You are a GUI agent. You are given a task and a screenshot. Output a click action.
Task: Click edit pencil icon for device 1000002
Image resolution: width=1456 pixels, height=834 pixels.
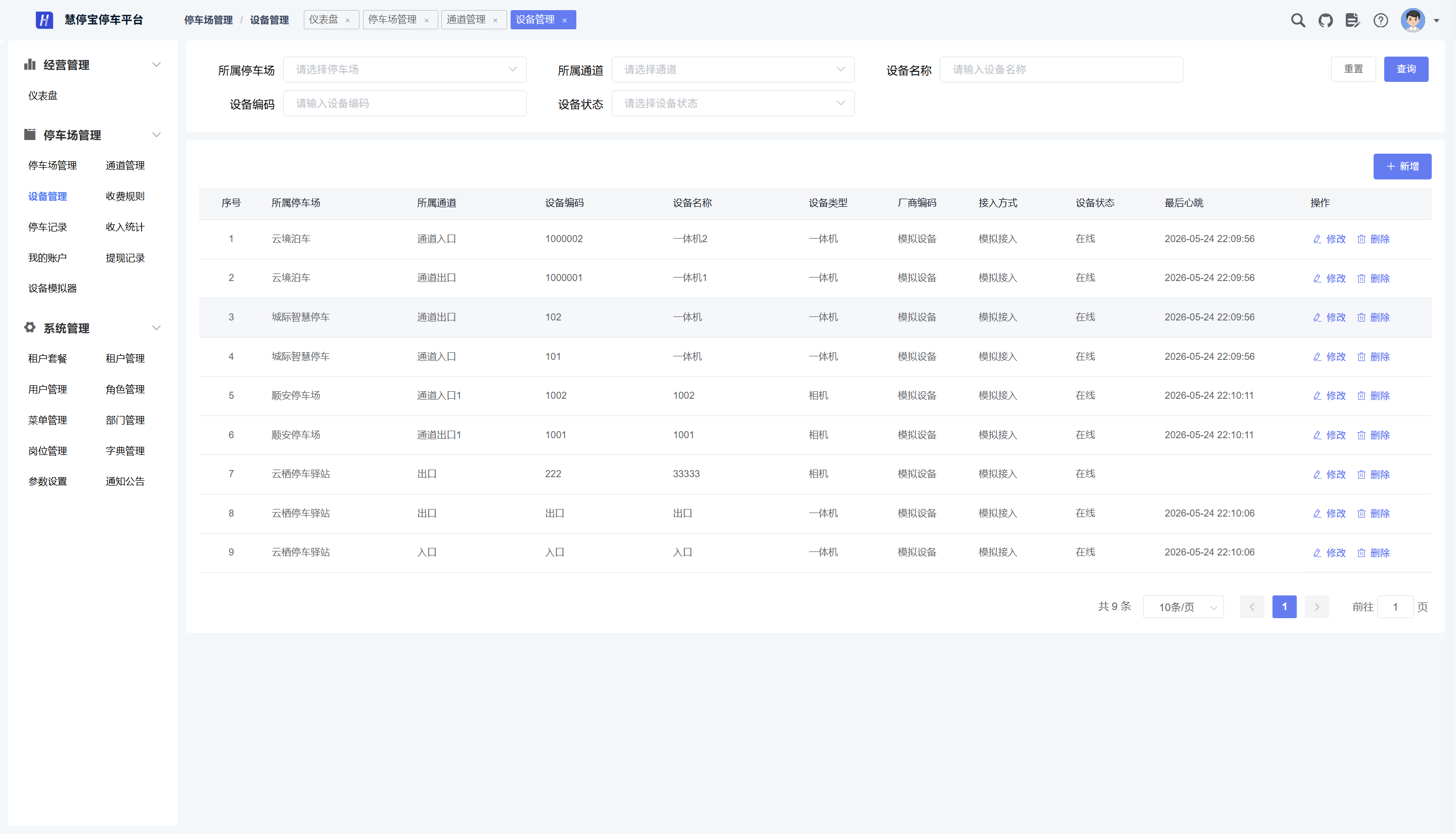click(1317, 240)
